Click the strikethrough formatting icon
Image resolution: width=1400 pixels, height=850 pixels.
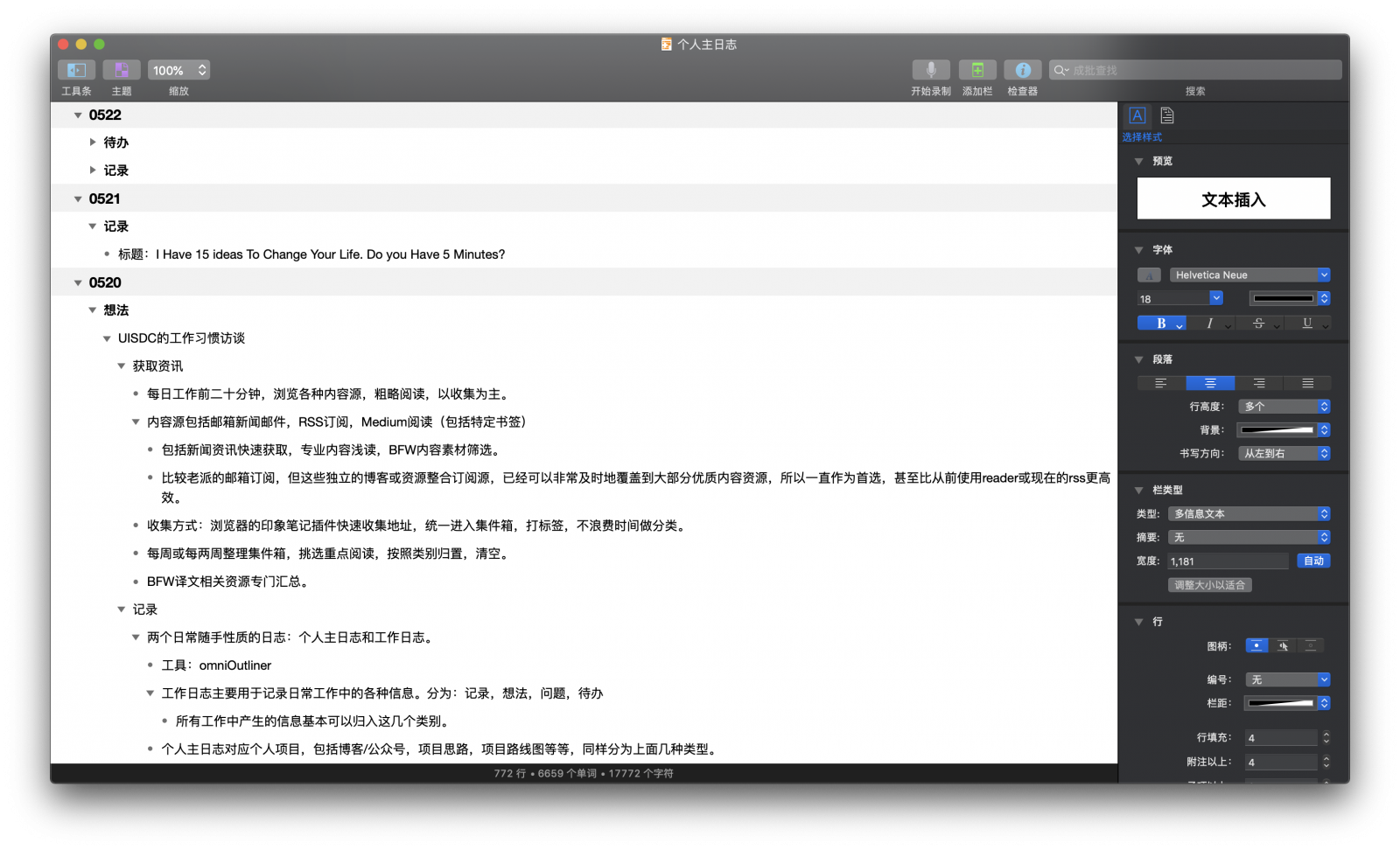[1258, 323]
